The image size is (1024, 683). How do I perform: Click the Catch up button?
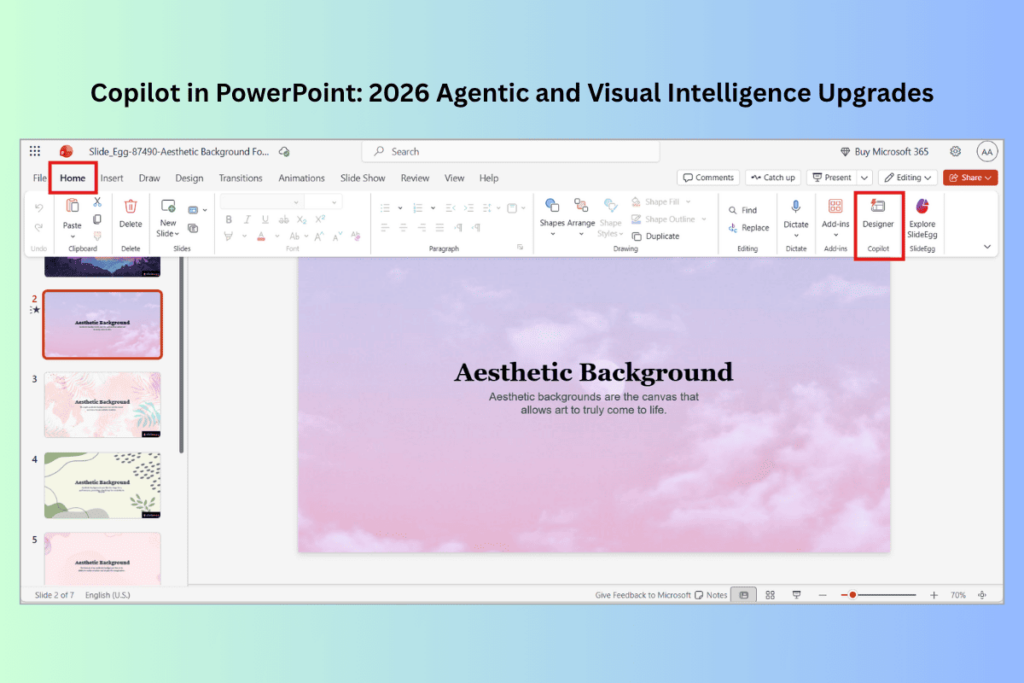(x=773, y=178)
